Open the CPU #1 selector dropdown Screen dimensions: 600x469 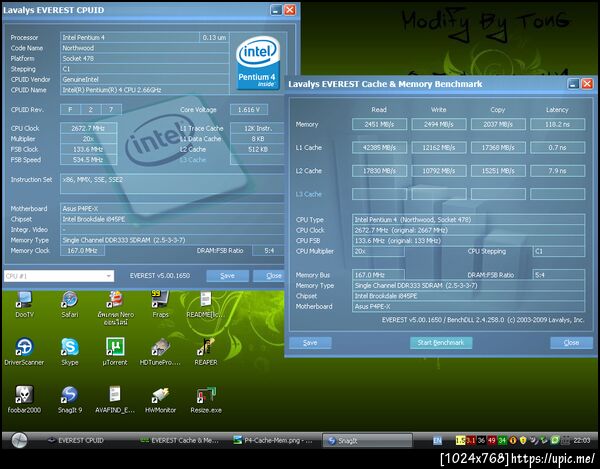pos(59,276)
